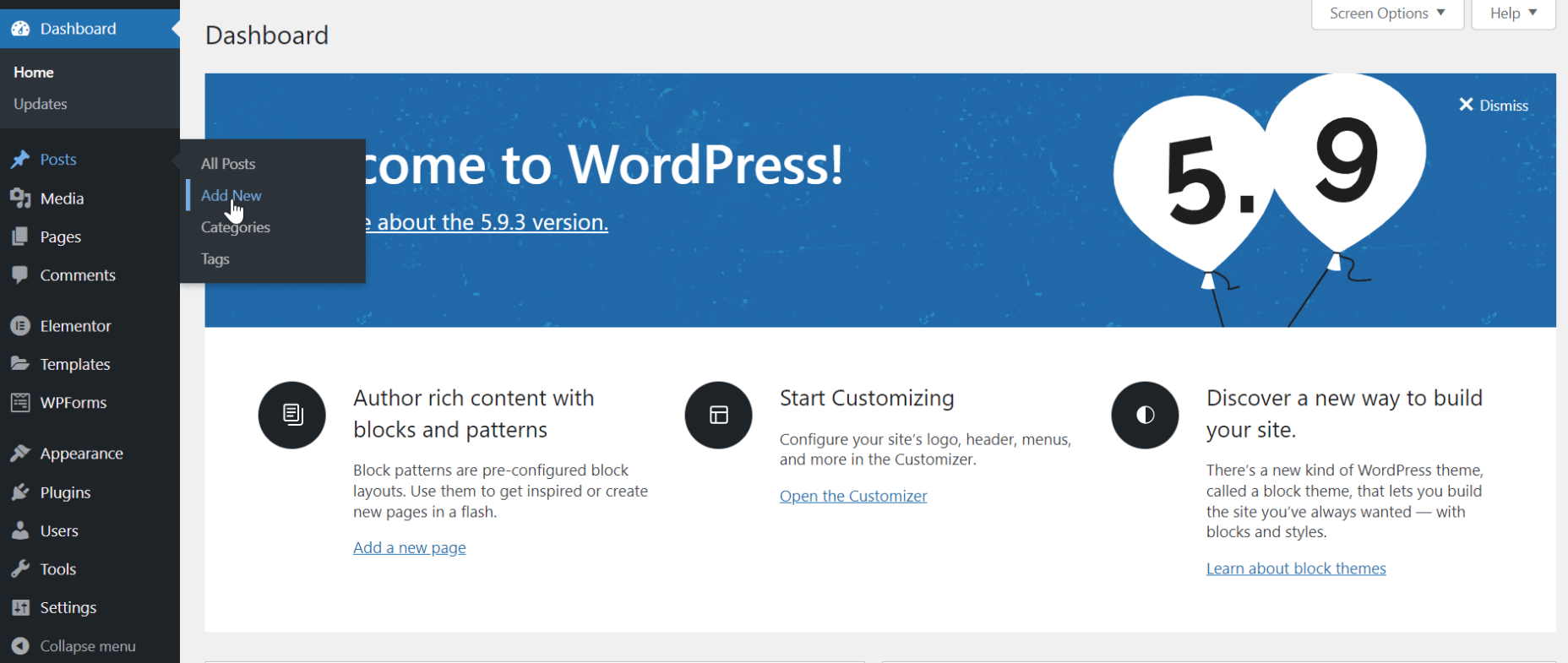Click the Plugins plug icon
The width and height of the screenshot is (1568, 663).
(20, 492)
